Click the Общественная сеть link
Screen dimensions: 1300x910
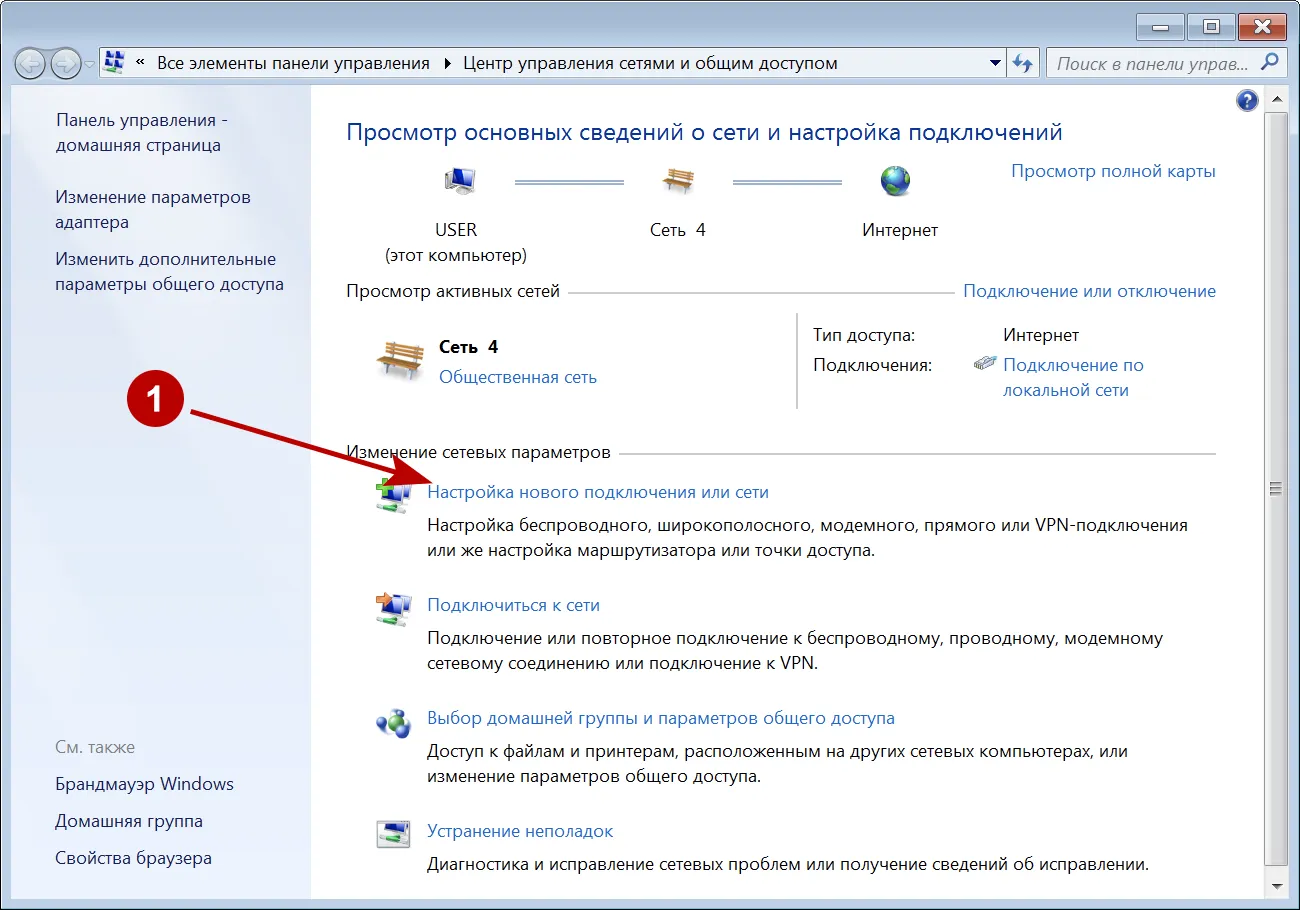click(517, 377)
